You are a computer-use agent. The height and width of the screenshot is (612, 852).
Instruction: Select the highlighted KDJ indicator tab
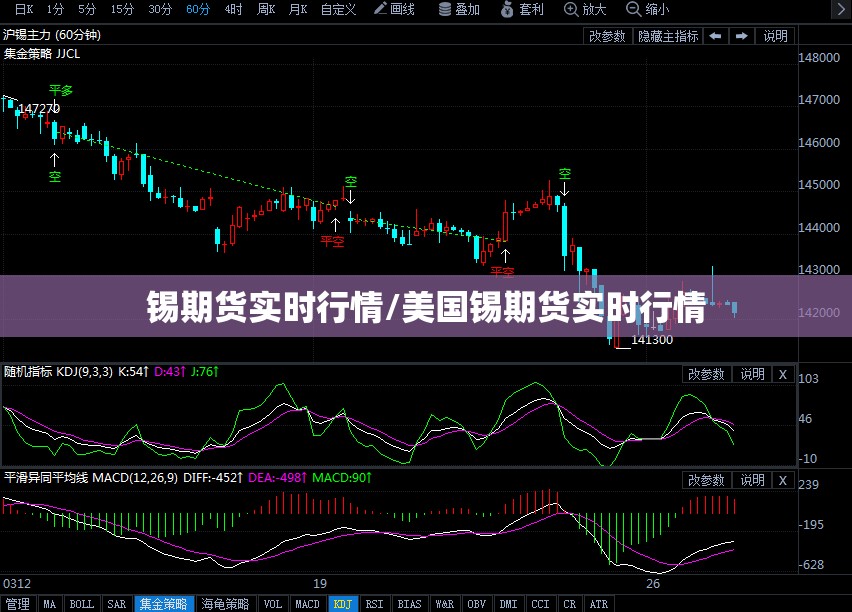pyautogui.click(x=342, y=604)
